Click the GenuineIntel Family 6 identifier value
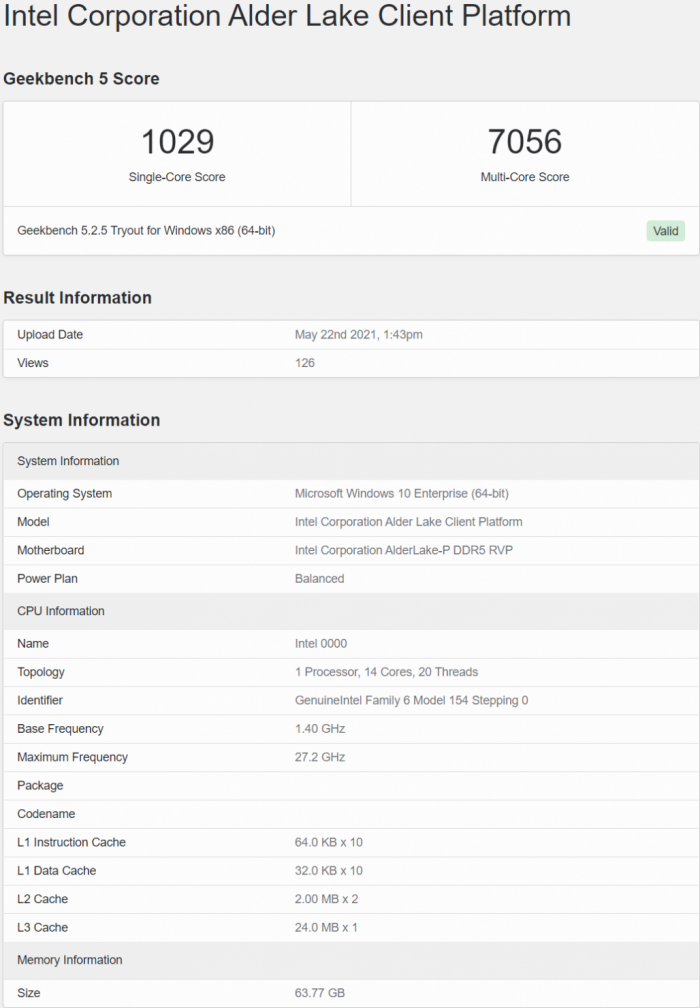The image size is (700, 1008). tap(411, 701)
